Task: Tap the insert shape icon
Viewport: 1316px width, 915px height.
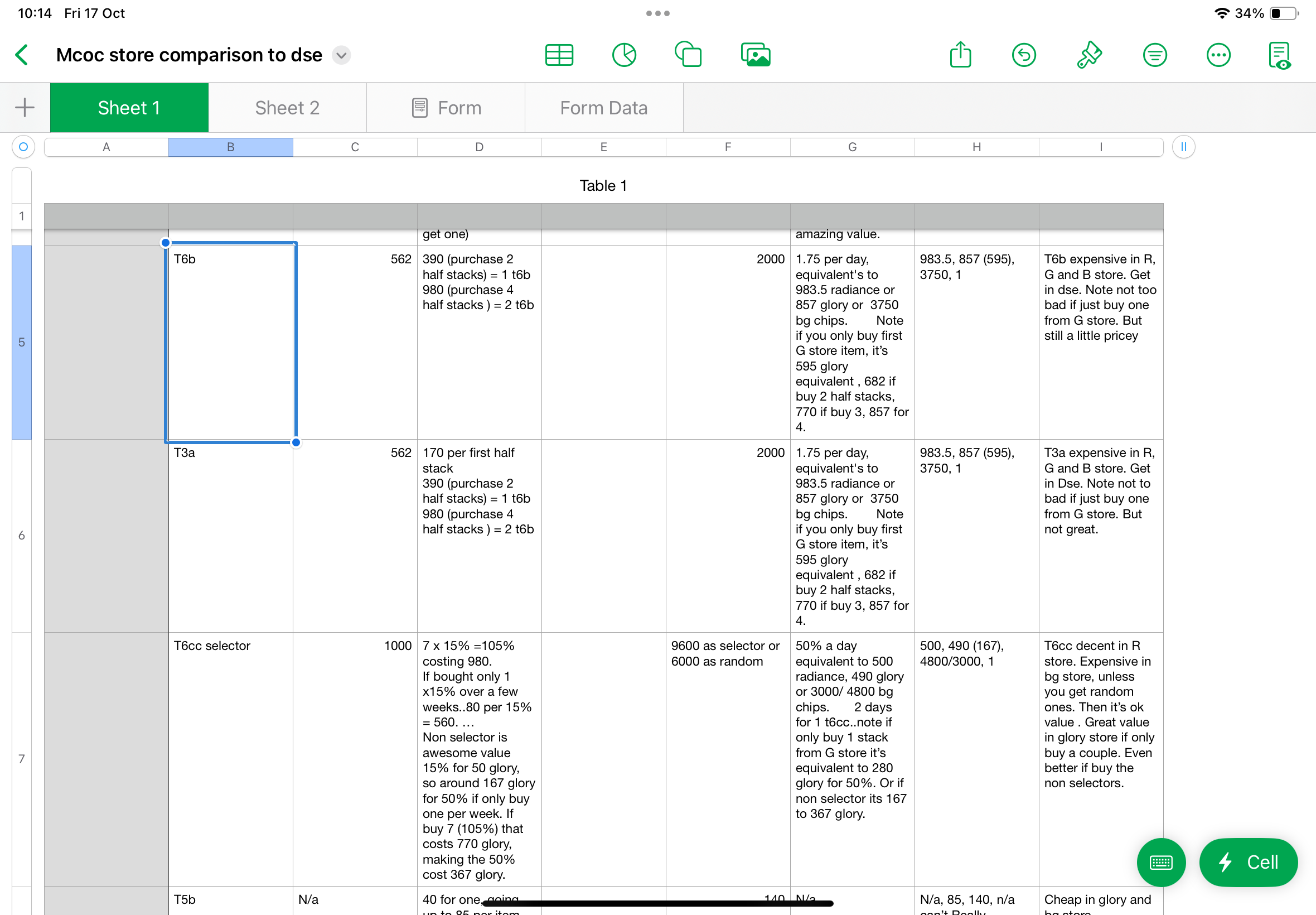Action: (688, 55)
